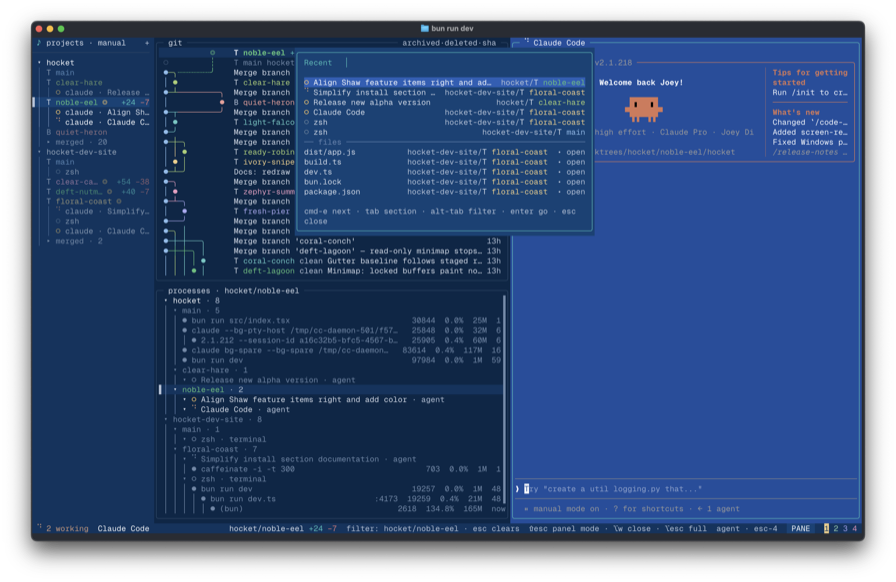Click open for package.json file
Viewport: 896px width, 582px height.
(575, 192)
